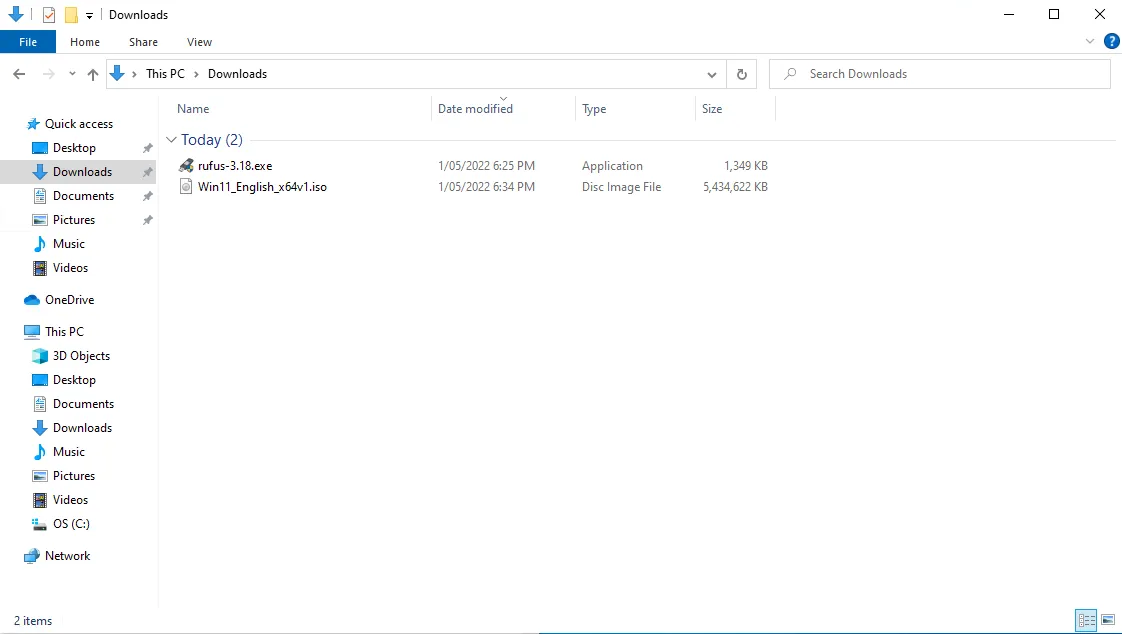Click Downloads in the address bar path
The height and width of the screenshot is (634, 1122).
coord(238,74)
